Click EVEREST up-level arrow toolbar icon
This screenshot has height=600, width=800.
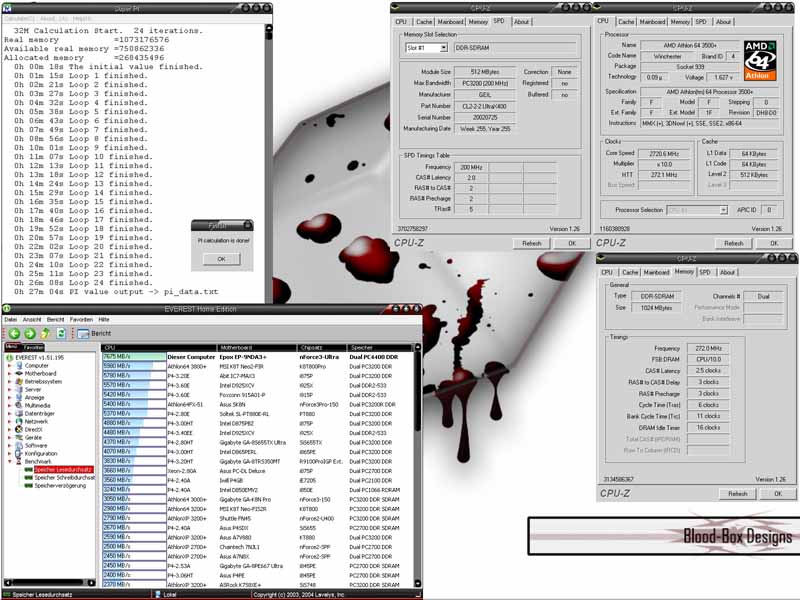[45, 333]
